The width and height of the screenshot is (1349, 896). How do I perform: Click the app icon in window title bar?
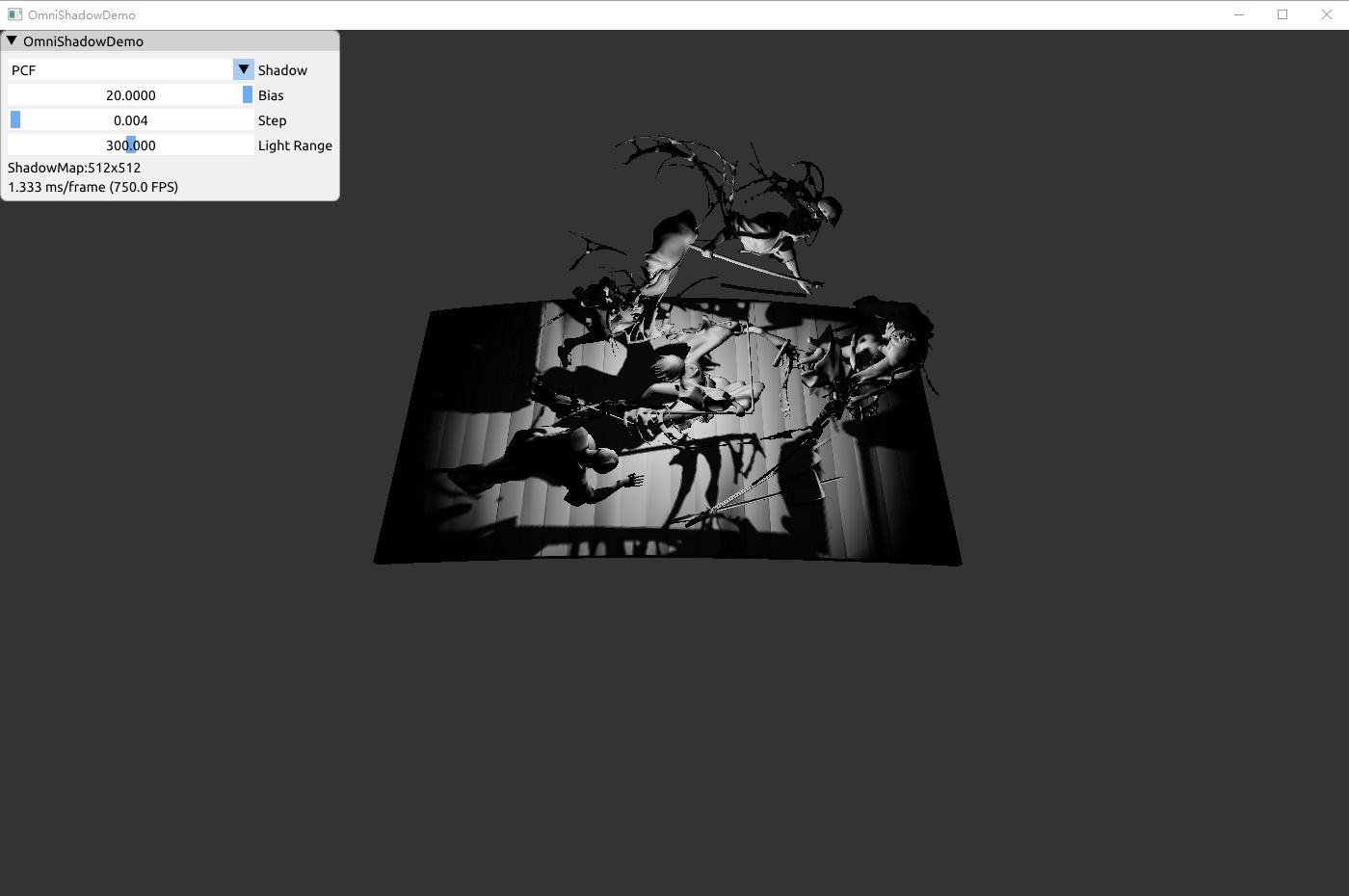pyautogui.click(x=14, y=14)
